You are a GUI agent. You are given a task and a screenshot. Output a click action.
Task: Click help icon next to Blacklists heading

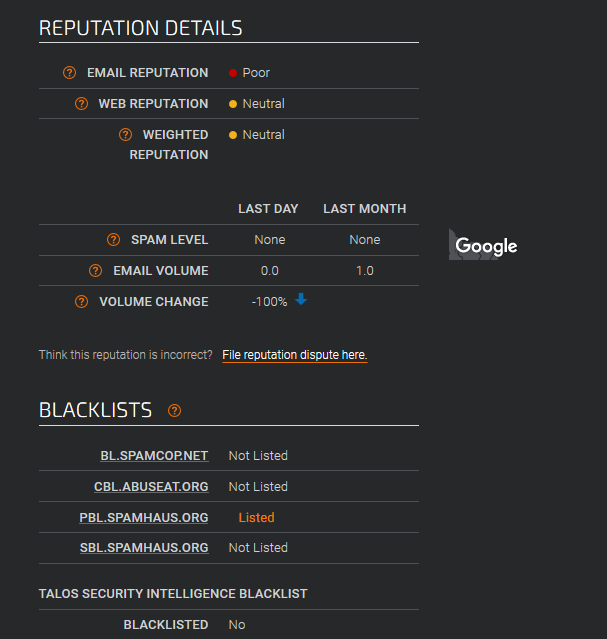pos(175,411)
